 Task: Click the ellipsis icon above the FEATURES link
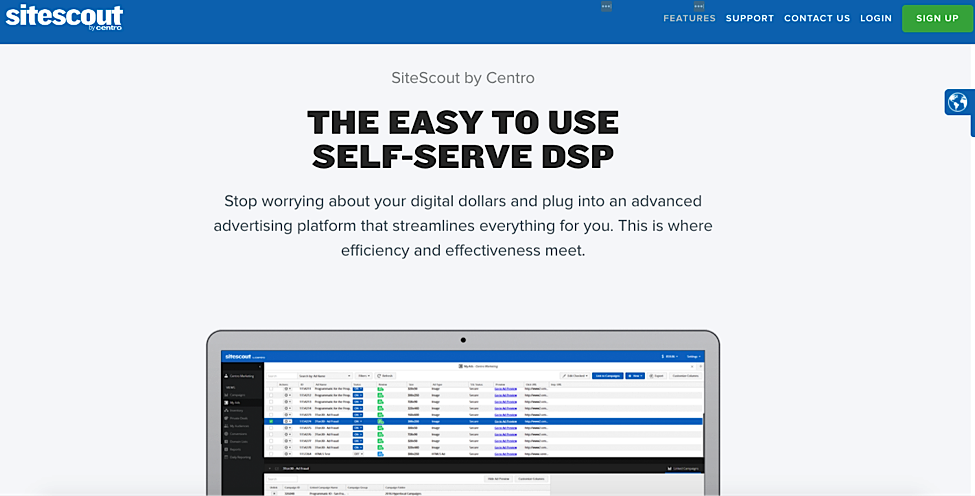pos(698,6)
